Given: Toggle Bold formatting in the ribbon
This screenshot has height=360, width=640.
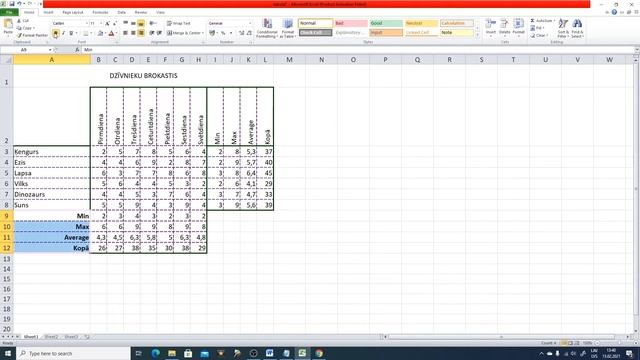Looking at the screenshot, I should pyautogui.click(x=56, y=33).
